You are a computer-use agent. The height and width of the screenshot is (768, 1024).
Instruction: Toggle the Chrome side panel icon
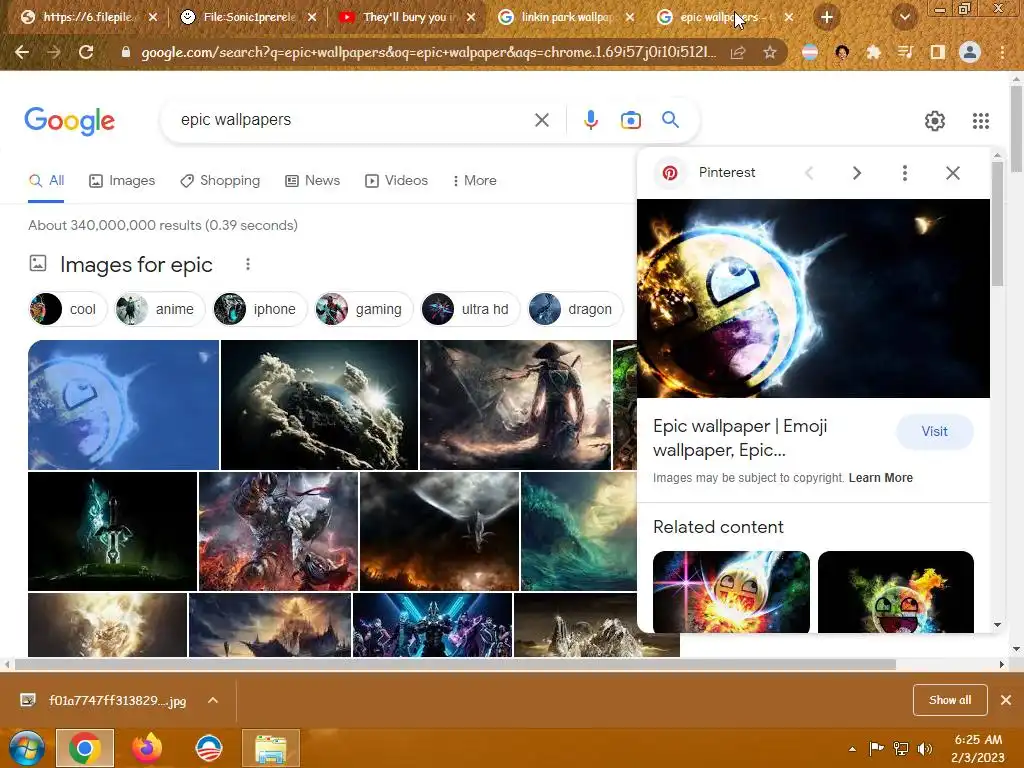tap(937, 52)
